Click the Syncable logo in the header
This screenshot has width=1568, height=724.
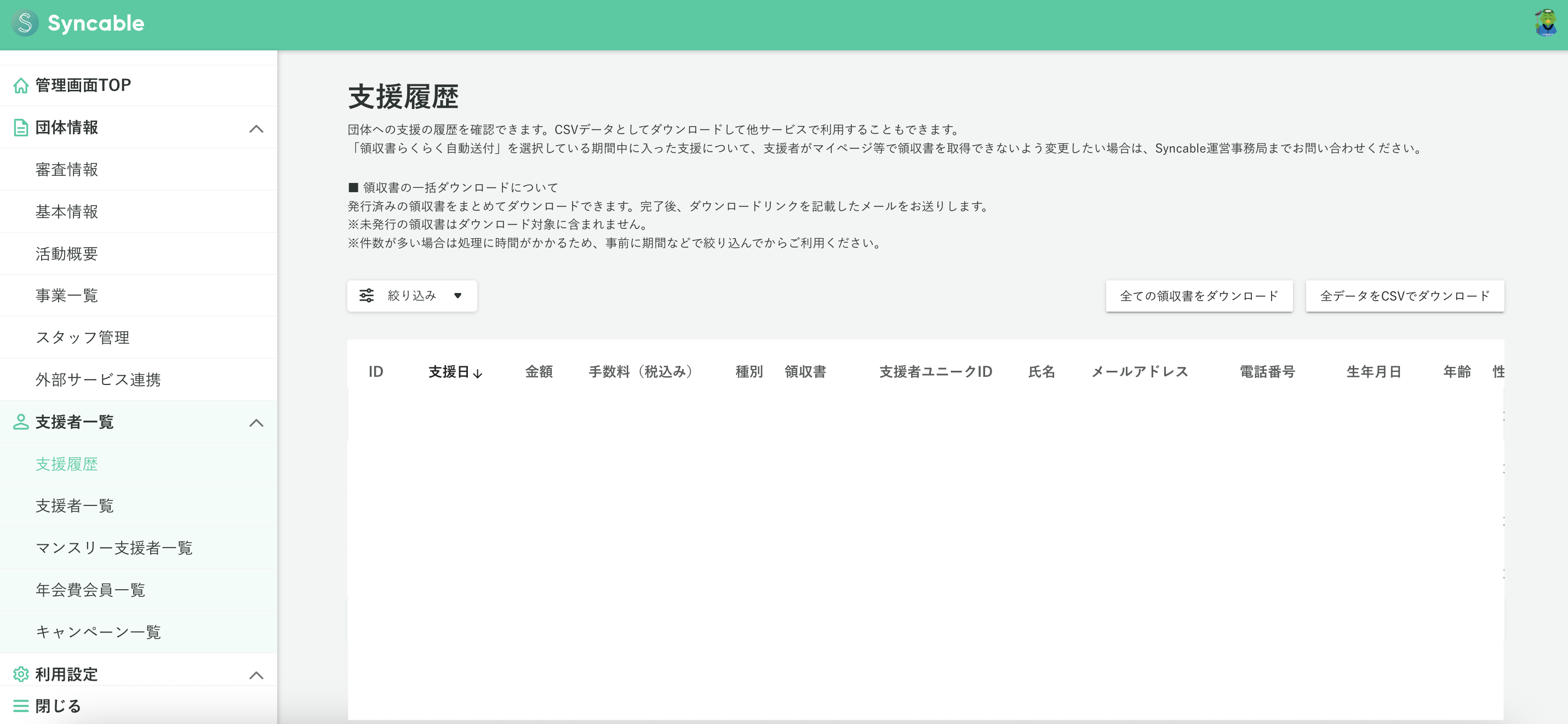coord(78,23)
